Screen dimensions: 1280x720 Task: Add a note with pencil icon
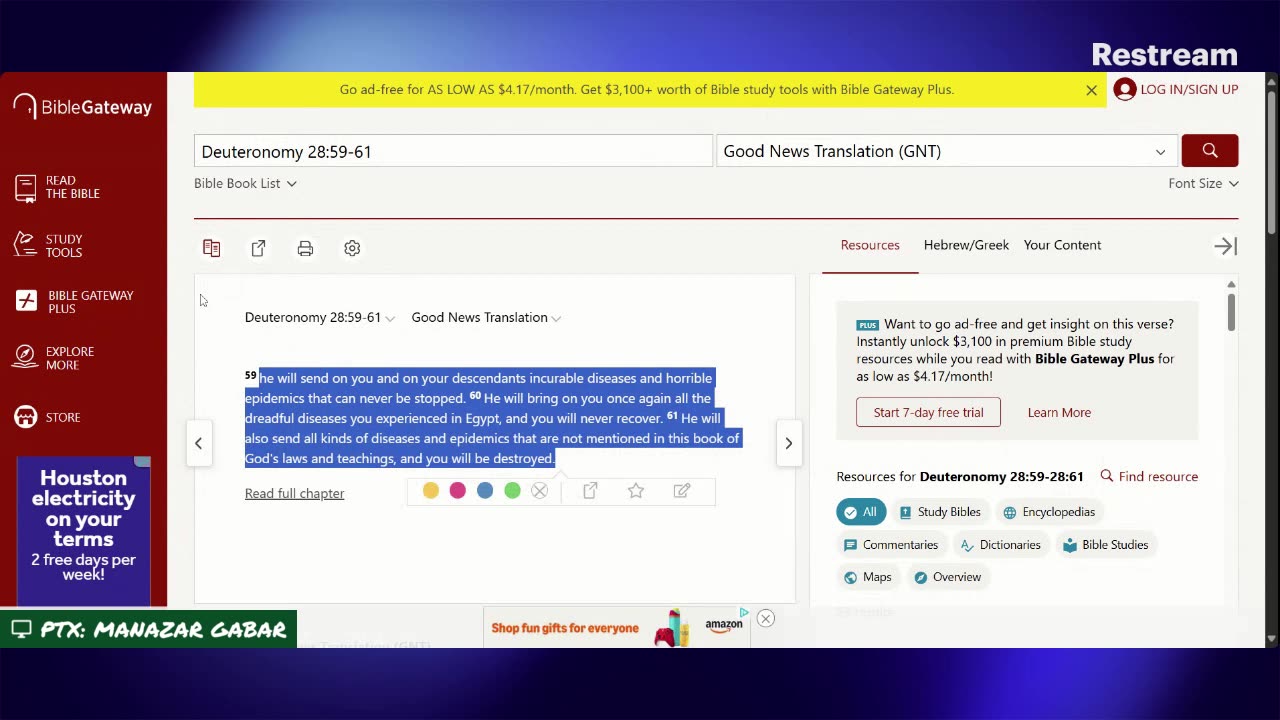(x=682, y=491)
